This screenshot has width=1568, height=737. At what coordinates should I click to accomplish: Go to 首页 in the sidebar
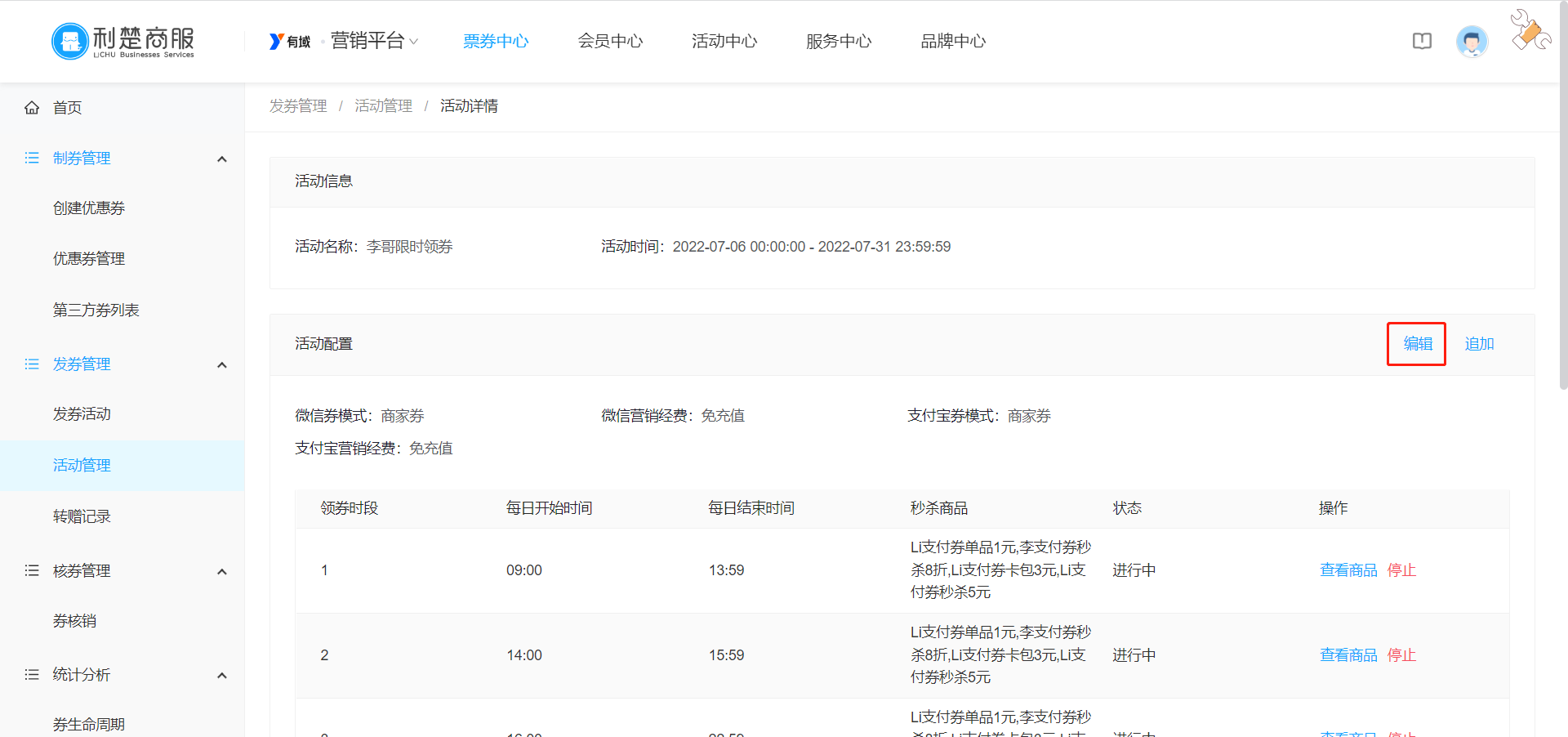point(68,108)
